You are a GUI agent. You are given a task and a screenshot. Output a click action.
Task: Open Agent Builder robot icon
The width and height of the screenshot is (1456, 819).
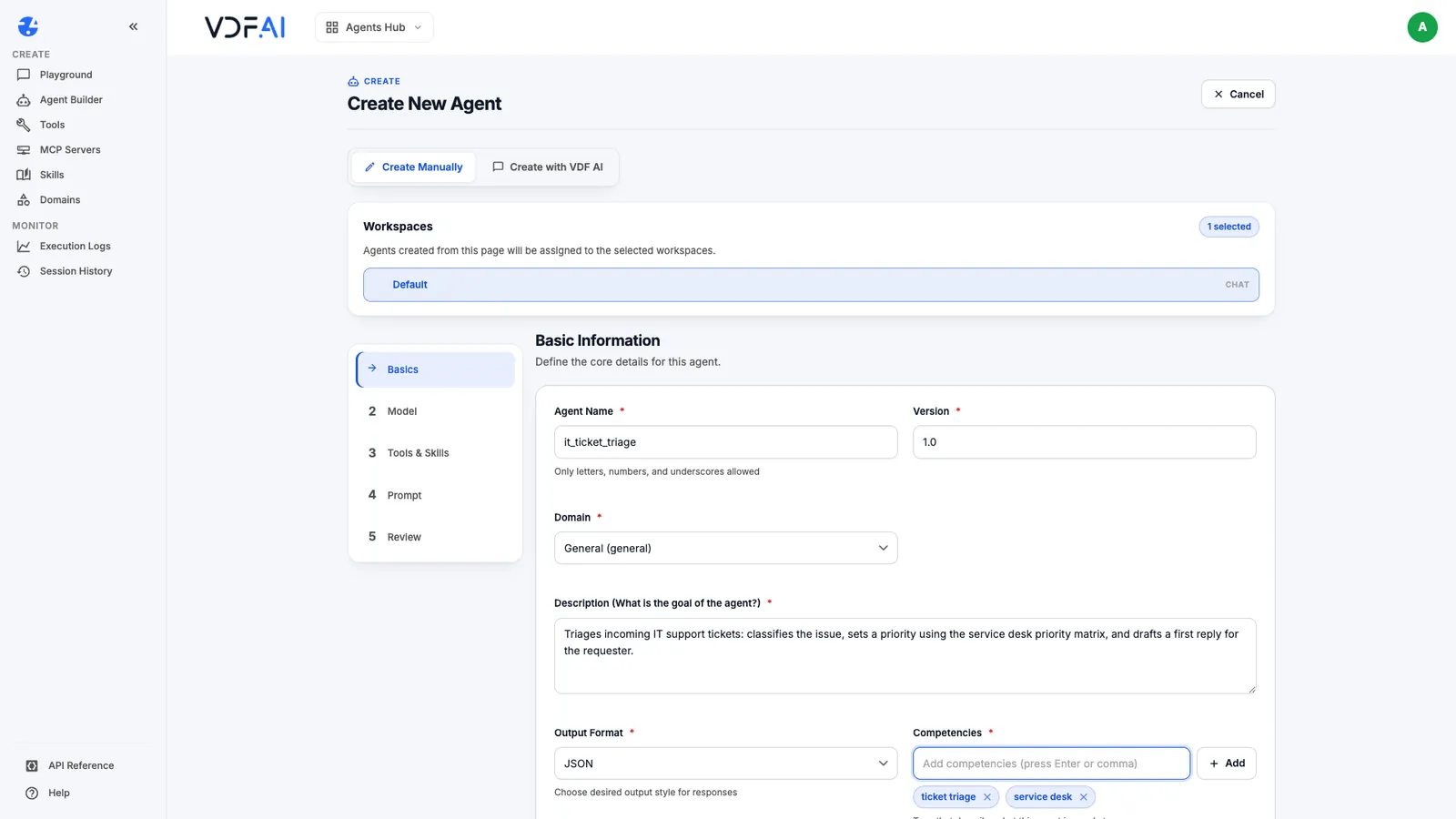(x=24, y=100)
